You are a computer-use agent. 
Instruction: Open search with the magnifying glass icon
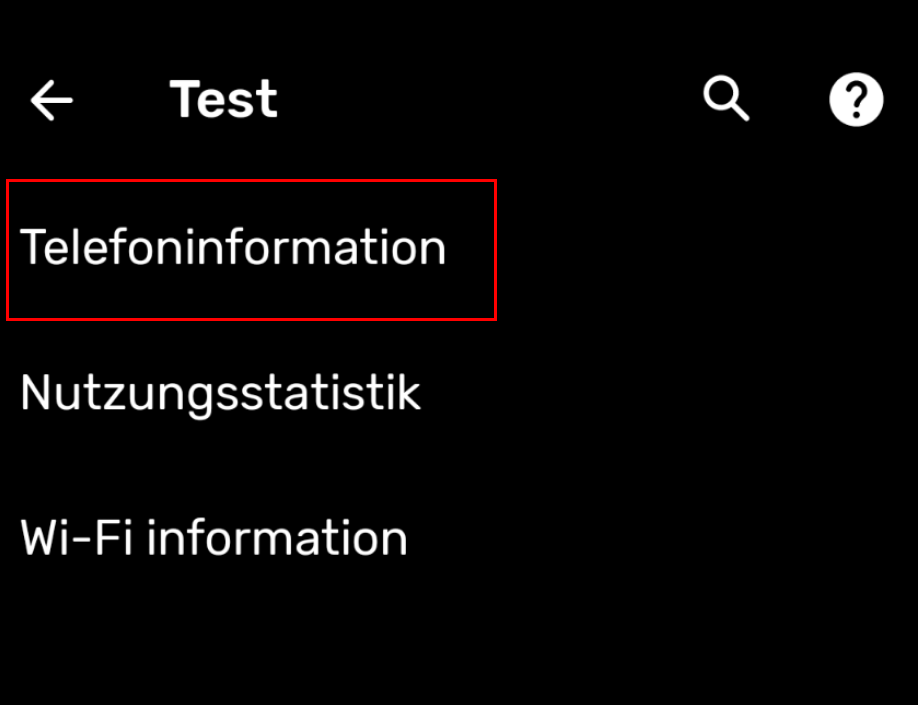click(x=726, y=98)
